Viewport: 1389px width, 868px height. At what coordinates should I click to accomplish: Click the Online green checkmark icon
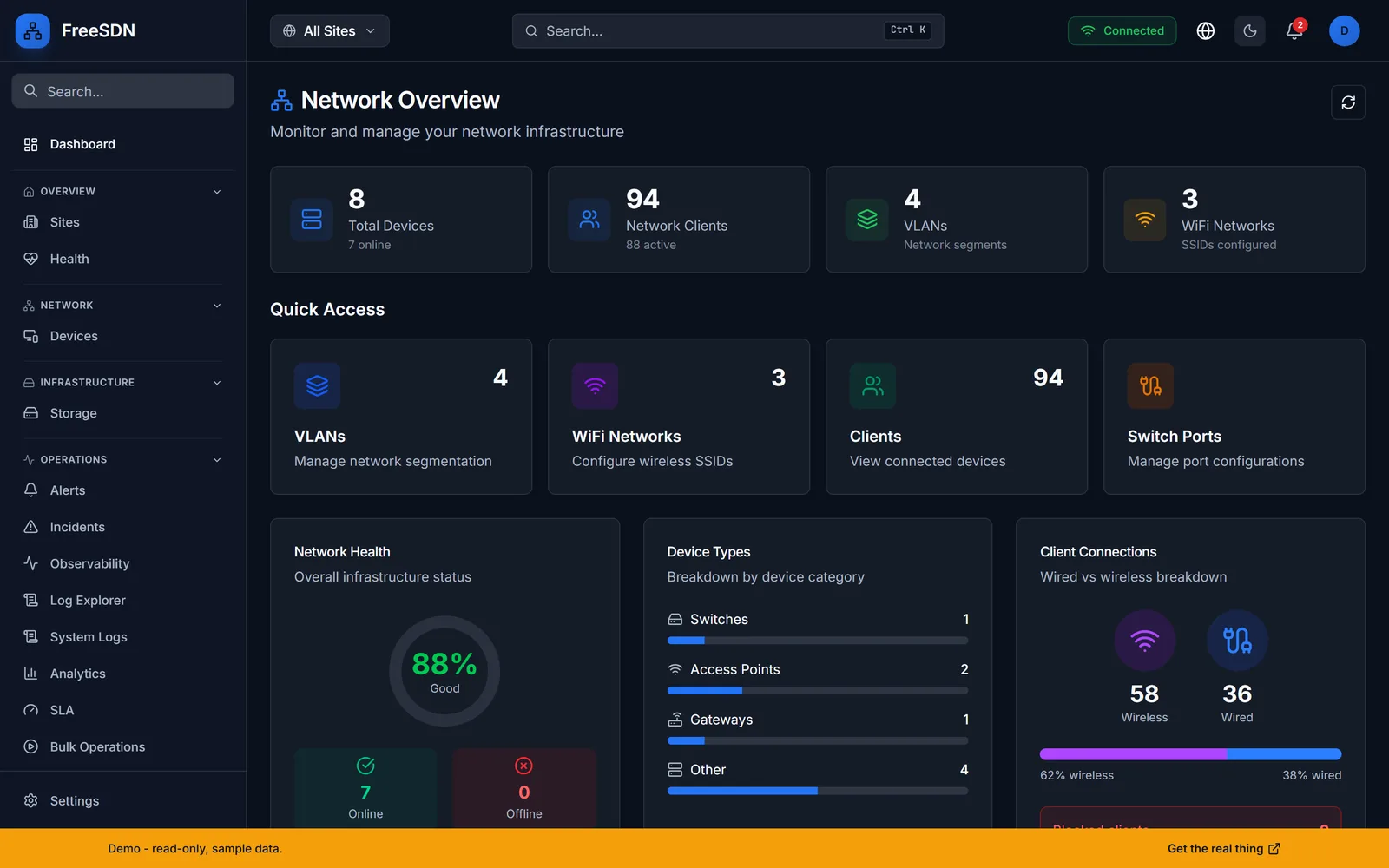[365, 766]
